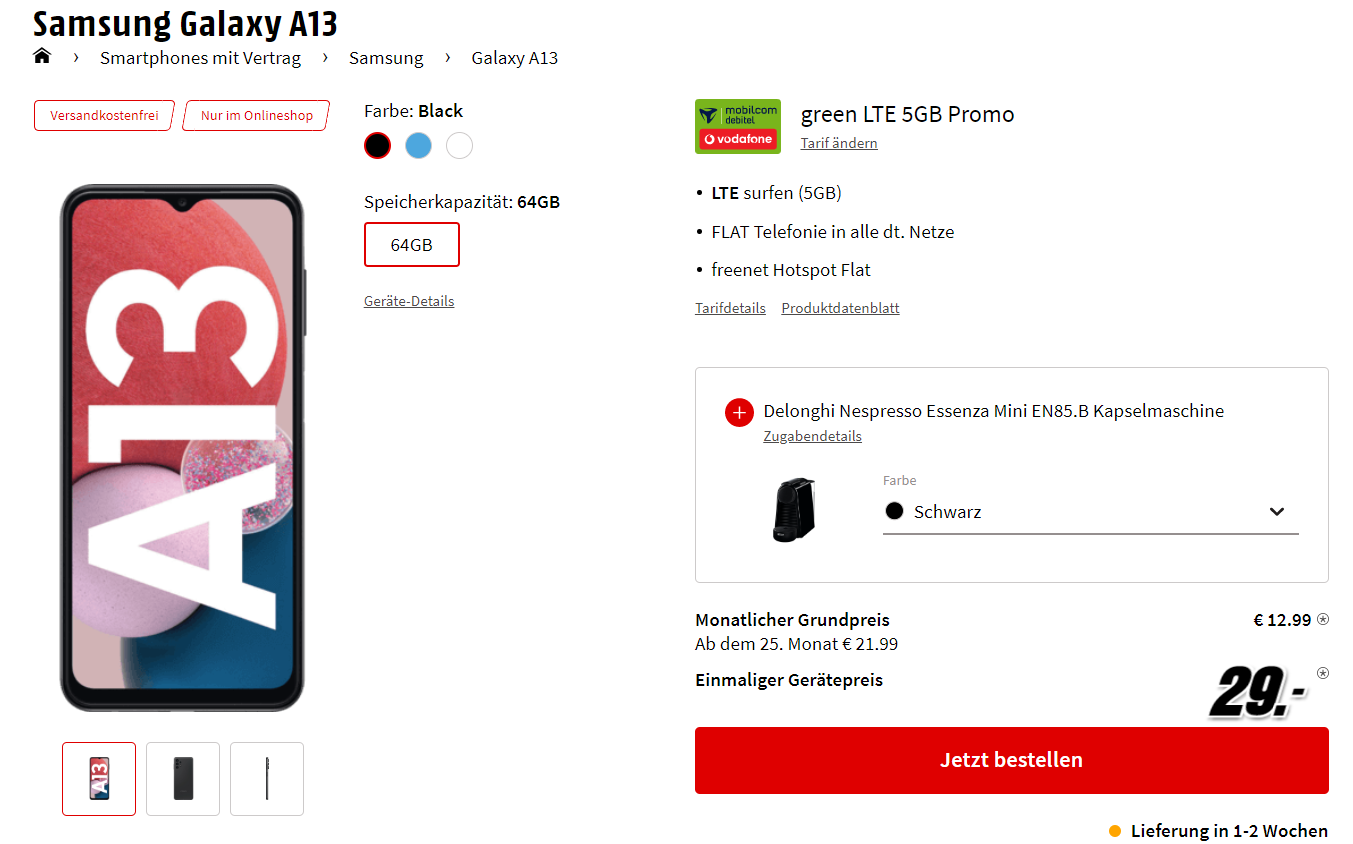Click the mobilcom-debitel Vodafone tariff logo
The height and width of the screenshot is (844, 1353).
[x=738, y=127]
